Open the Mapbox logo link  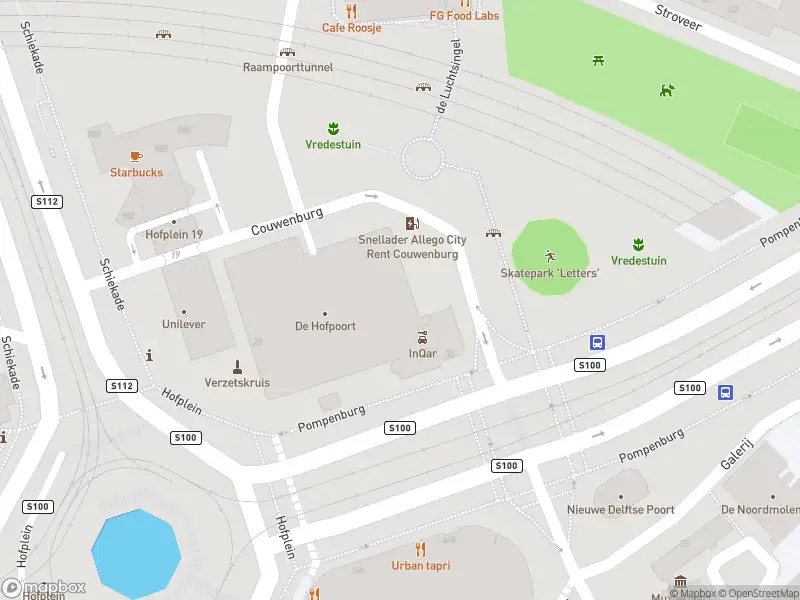coord(43,588)
